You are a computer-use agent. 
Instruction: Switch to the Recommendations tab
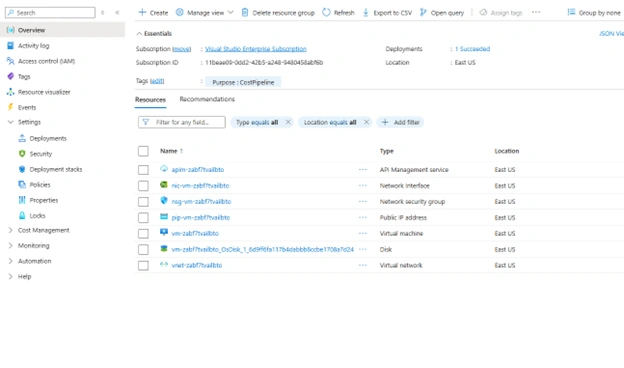(207, 99)
